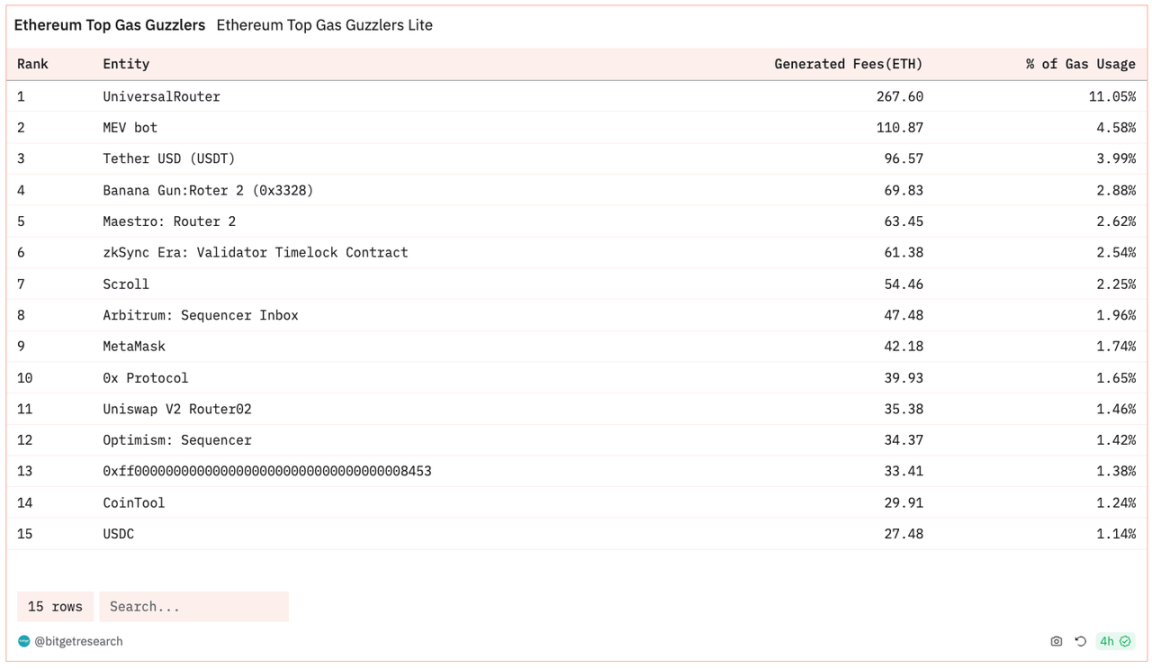Click the 34.37 fees value

(x=904, y=440)
